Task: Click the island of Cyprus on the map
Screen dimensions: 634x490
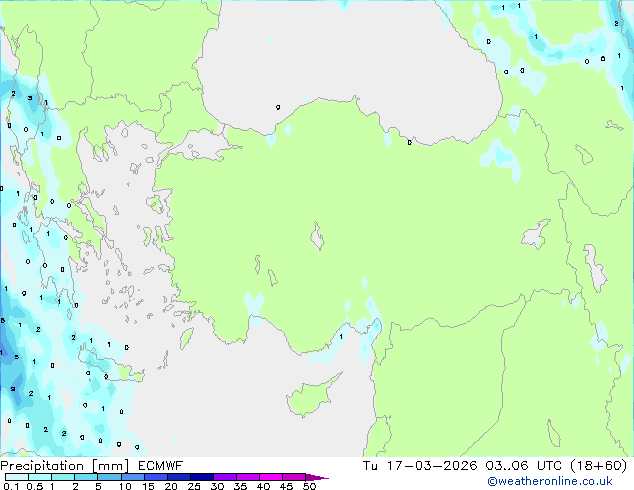Action: 309,398
